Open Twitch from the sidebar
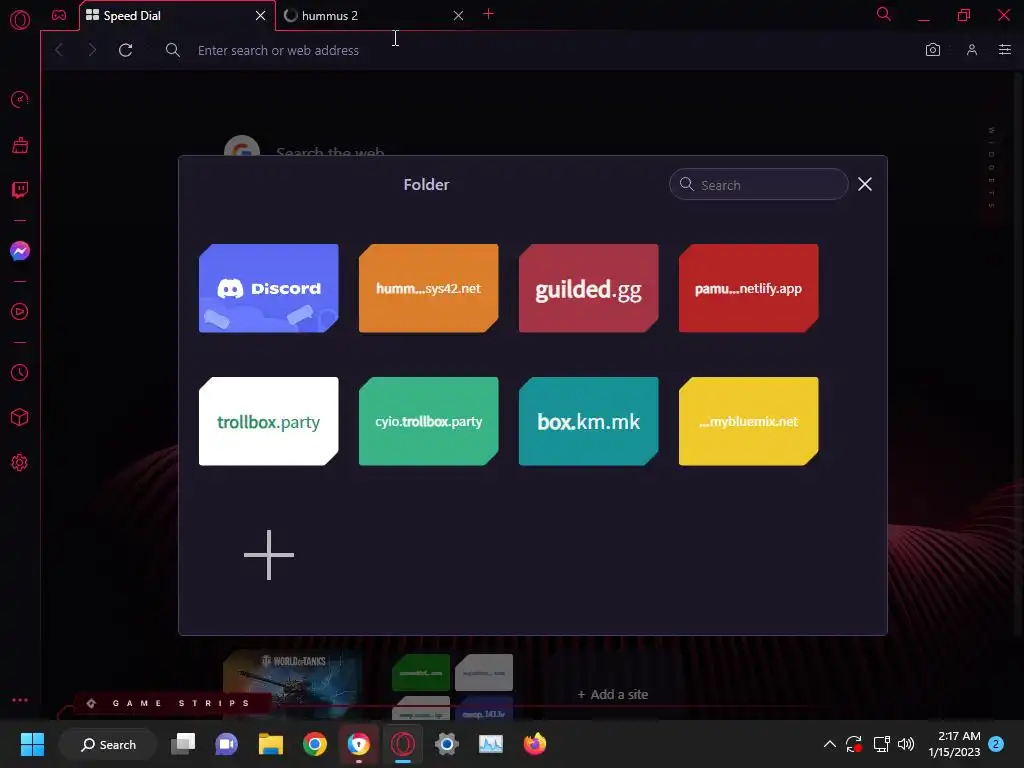The image size is (1024, 768). [x=20, y=190]
